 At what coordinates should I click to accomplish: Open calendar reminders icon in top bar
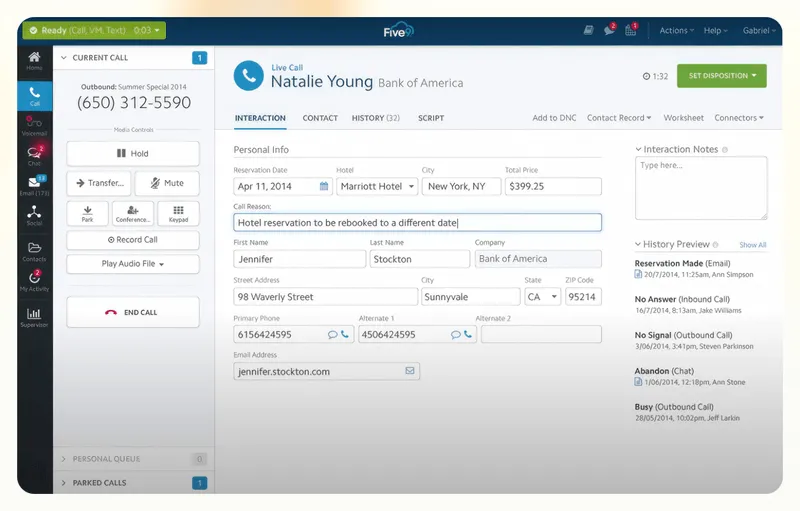[631, 31]
